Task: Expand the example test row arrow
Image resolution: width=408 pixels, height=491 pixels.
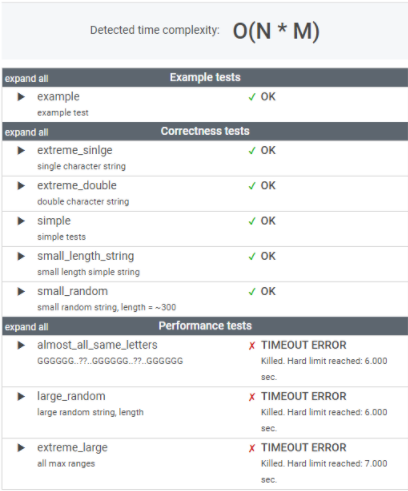Action: point(21,97)
